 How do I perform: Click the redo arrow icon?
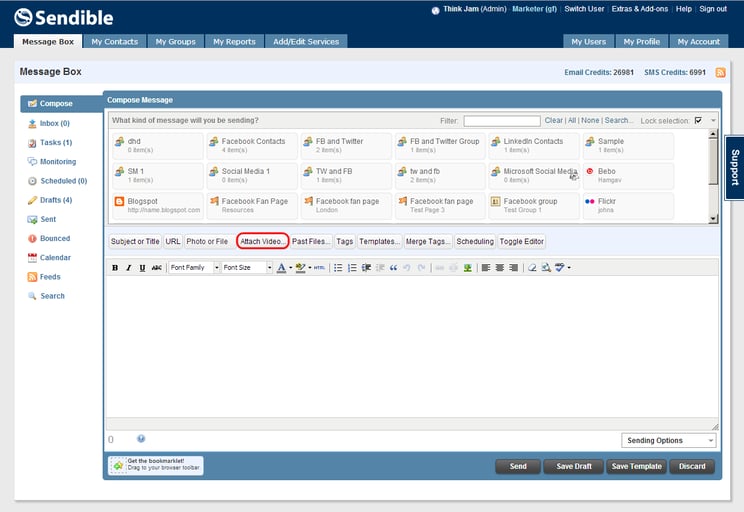(x=421, y=268)
